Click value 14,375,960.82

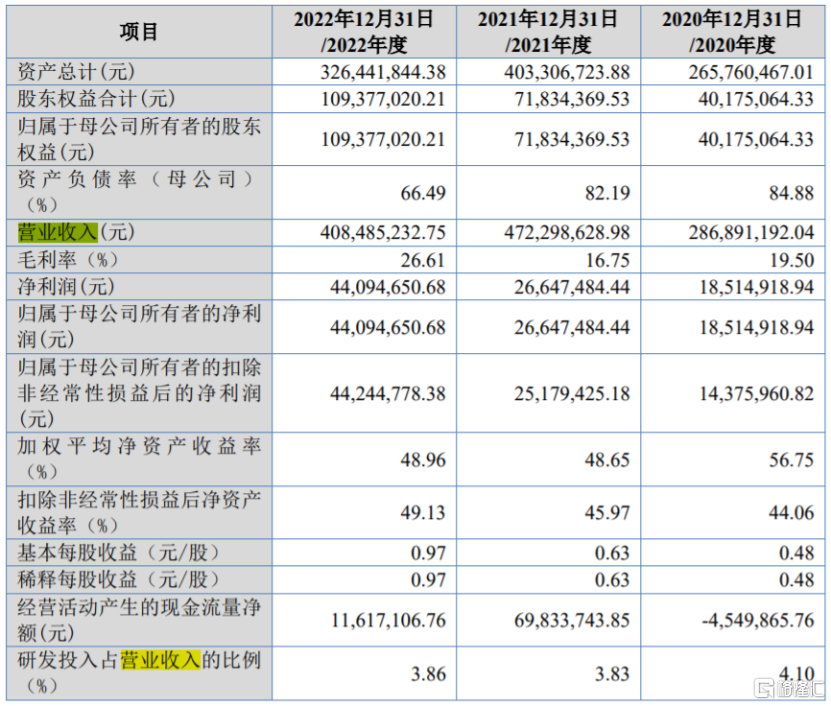[756, 394]
